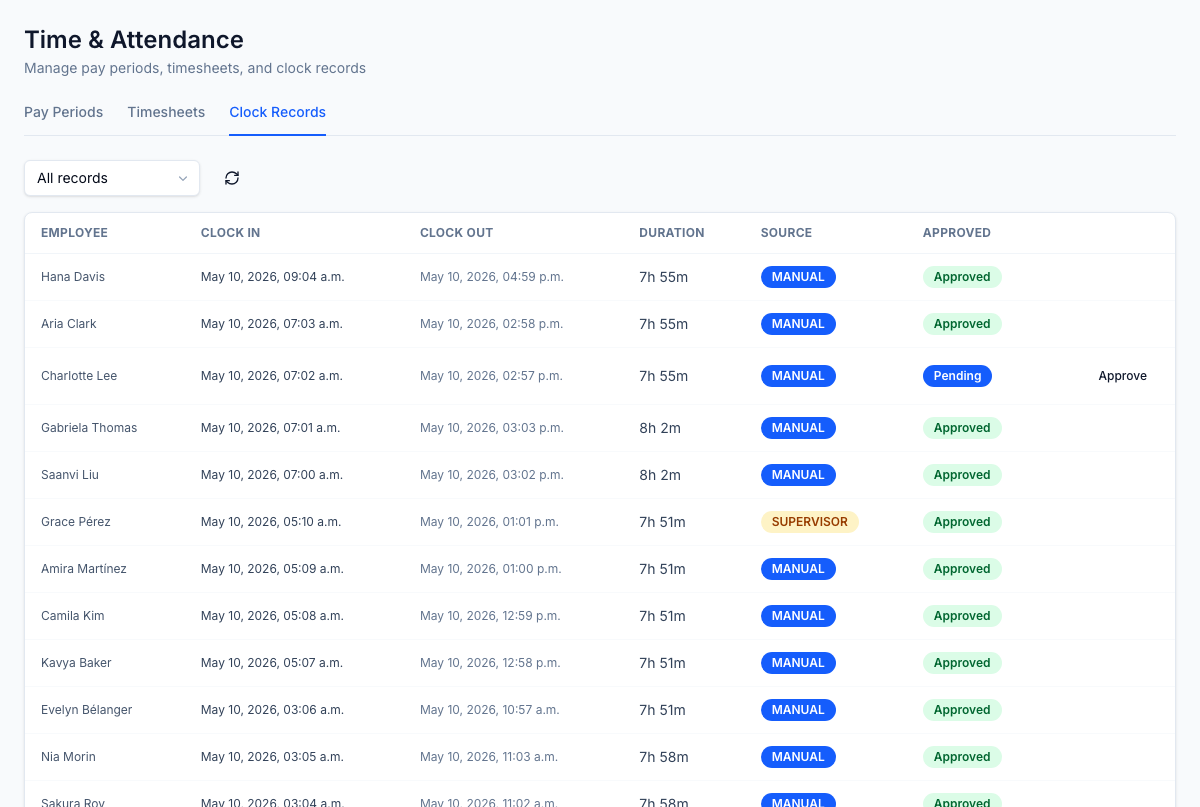Select employee name Nia Morin

click(68, 757)
